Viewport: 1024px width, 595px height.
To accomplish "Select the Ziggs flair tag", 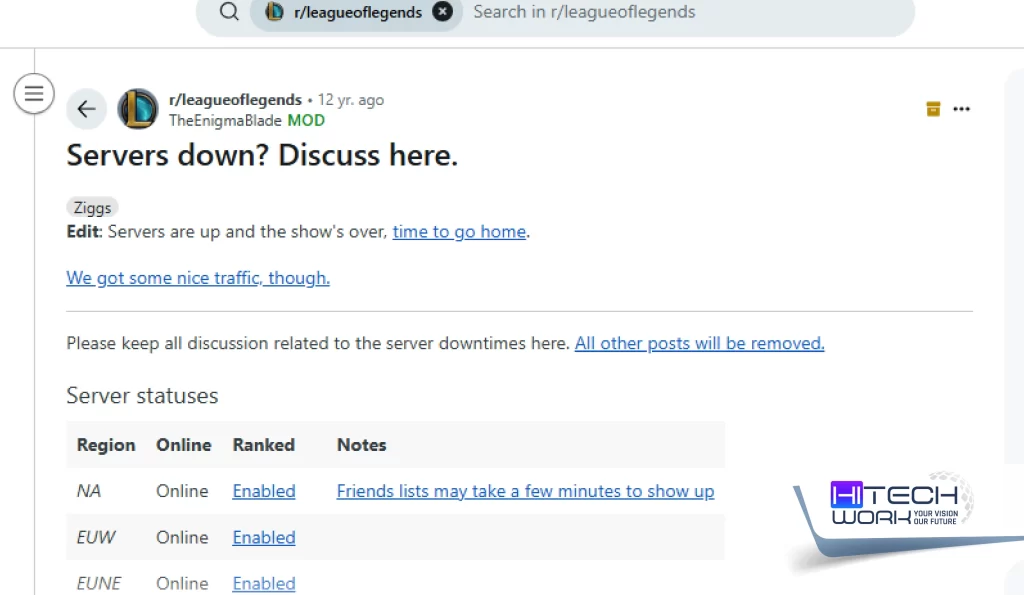I will tap(92, 208).
